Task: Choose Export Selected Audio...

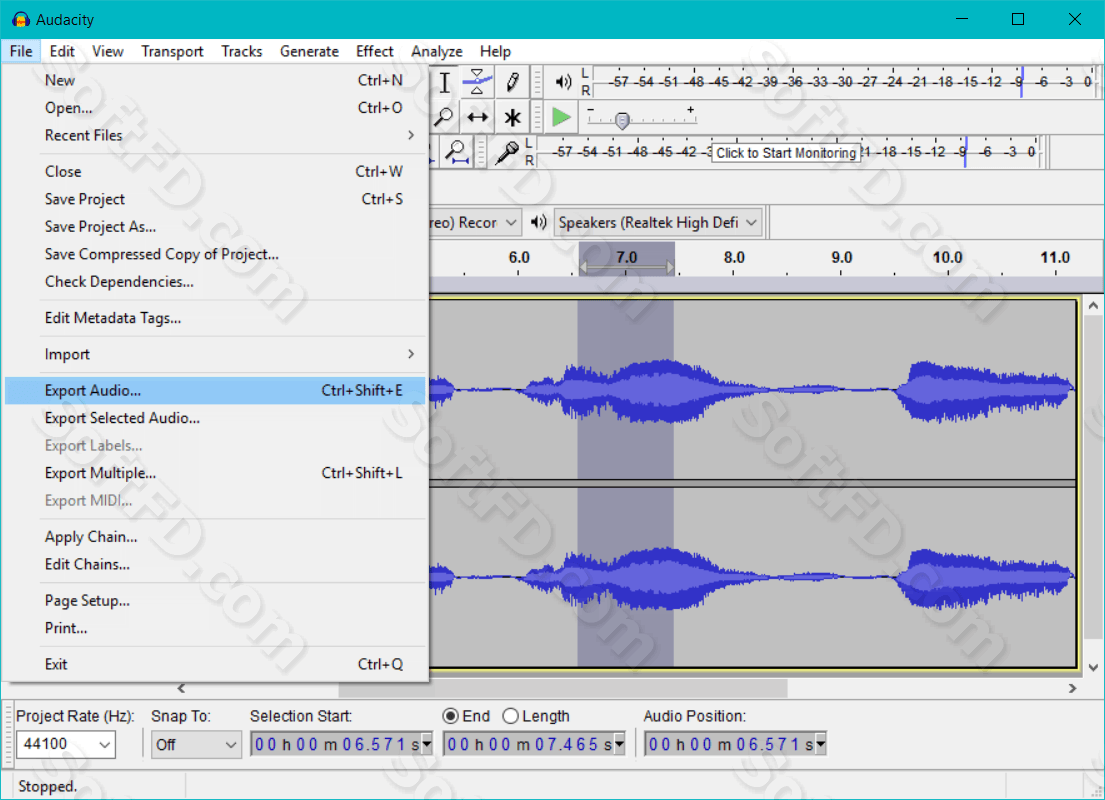Action: point(215,418)
